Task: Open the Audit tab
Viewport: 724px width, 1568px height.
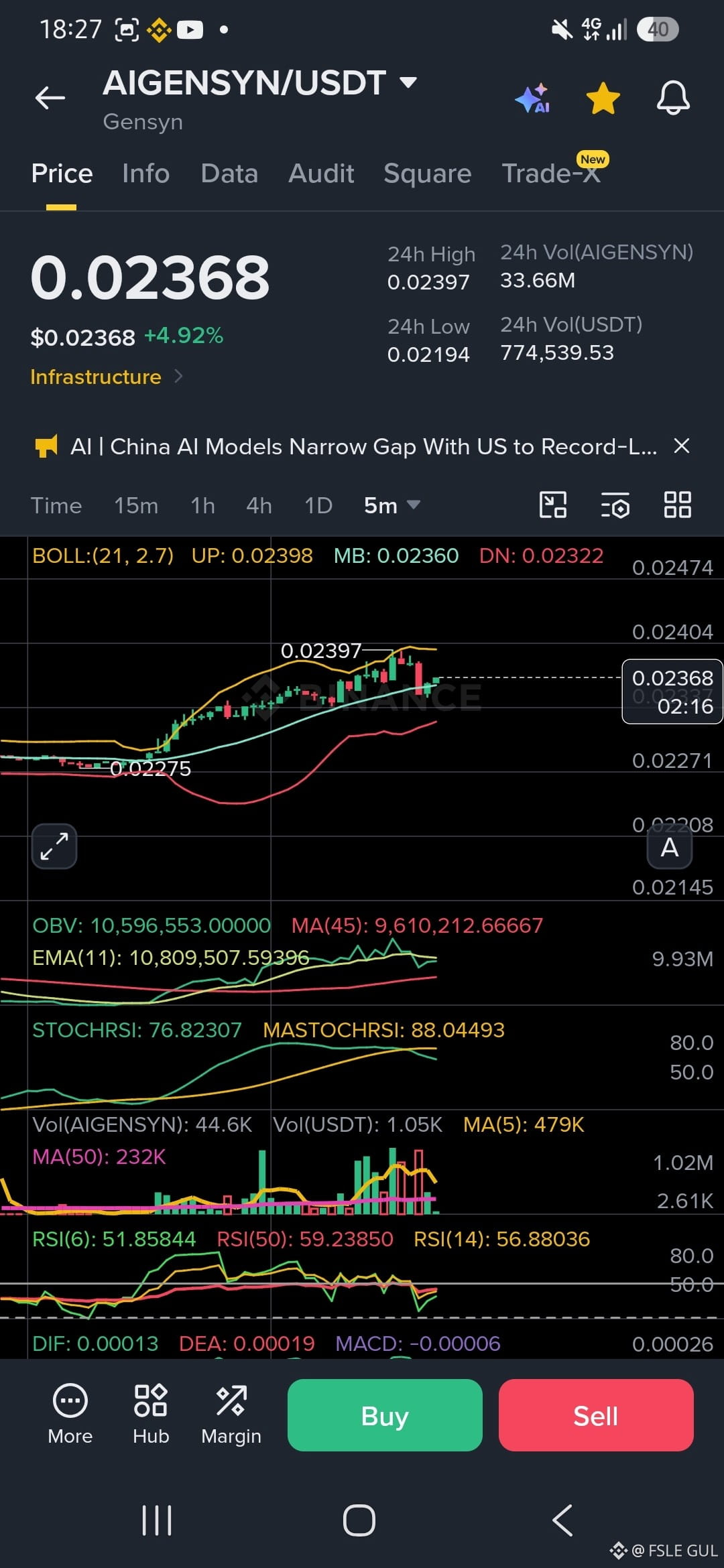Action: 321,174
